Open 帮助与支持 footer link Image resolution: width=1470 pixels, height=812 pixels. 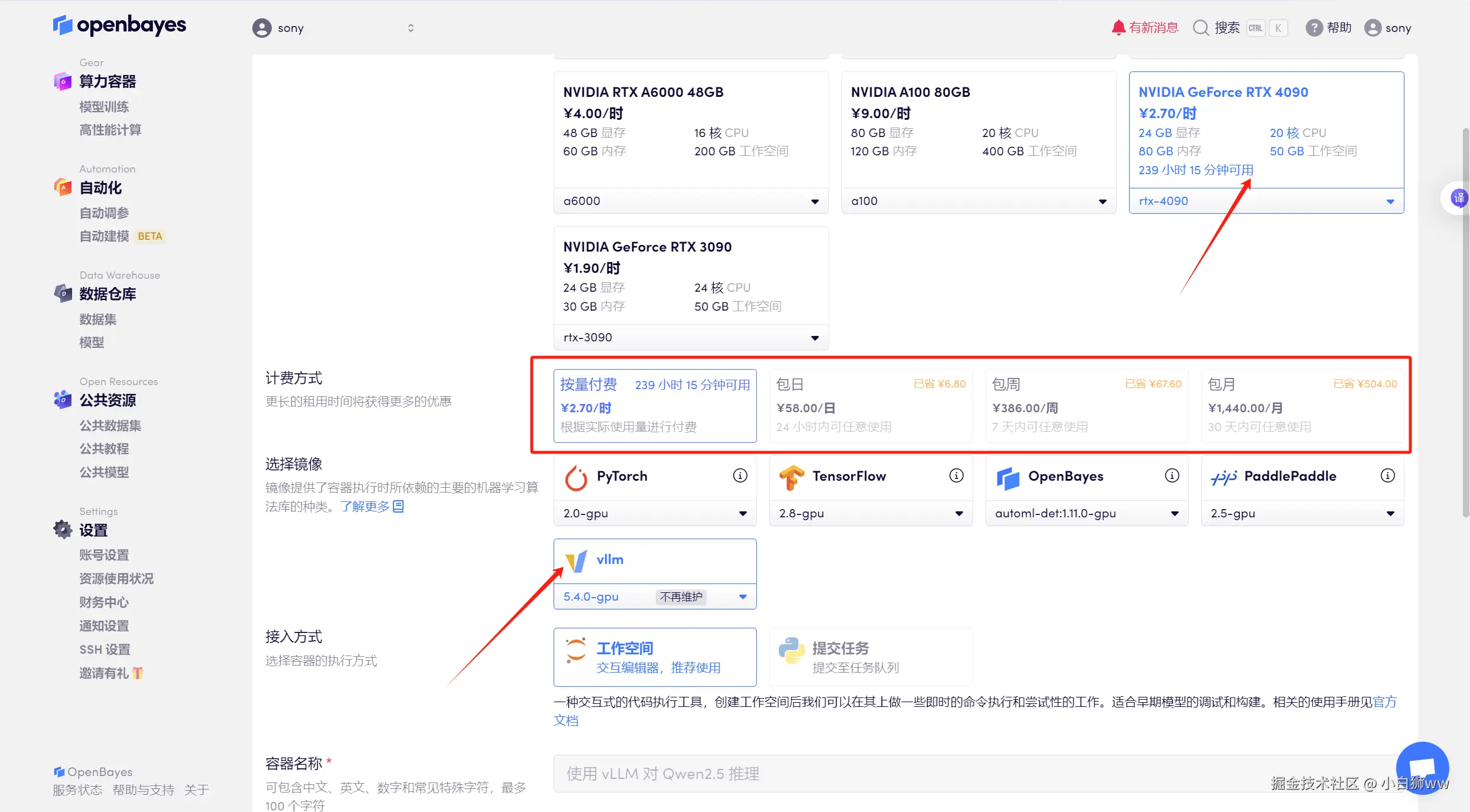143,790
